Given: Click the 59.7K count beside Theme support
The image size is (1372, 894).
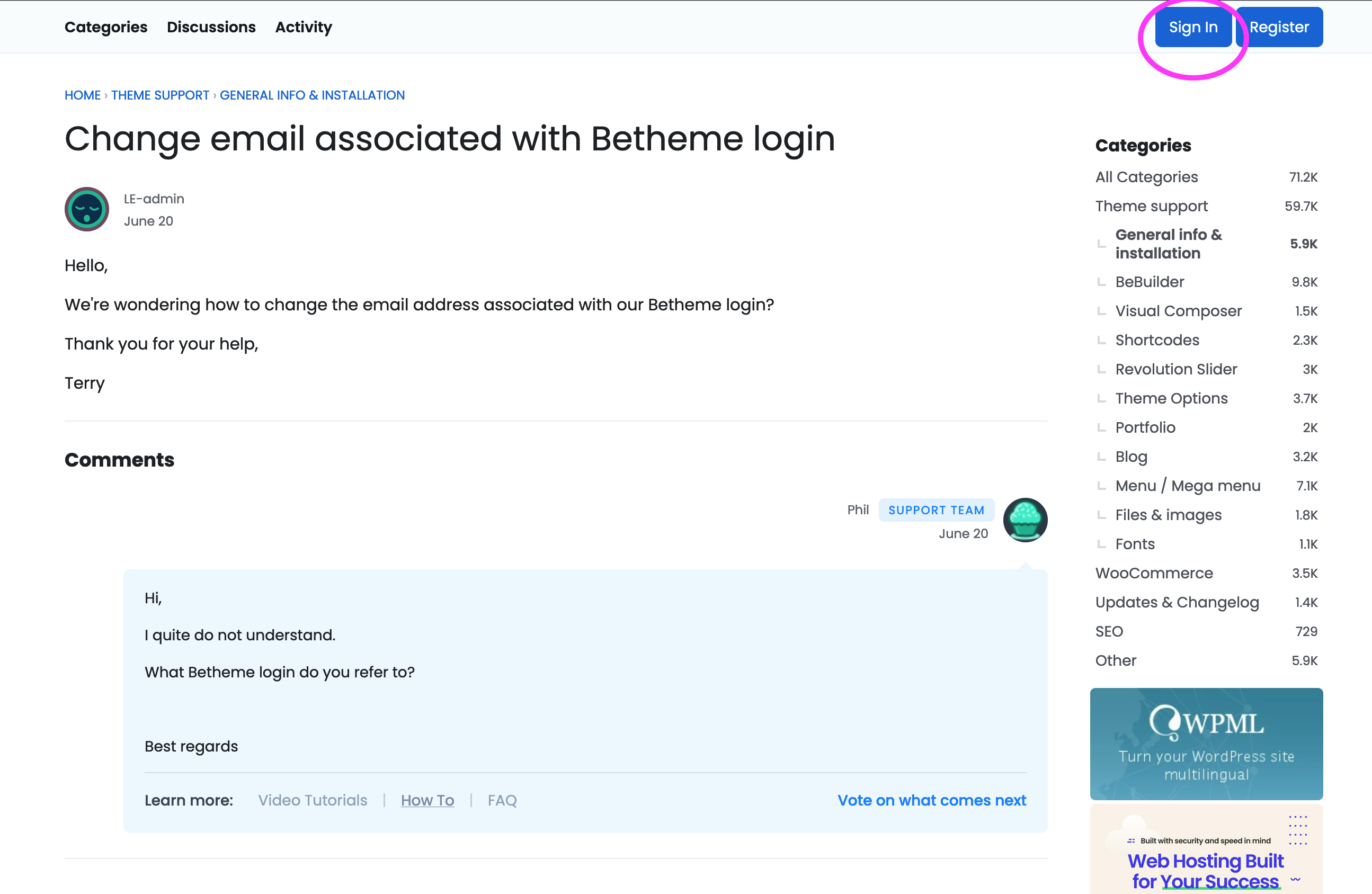Looking at the screenshot, I should point(1301,206).
